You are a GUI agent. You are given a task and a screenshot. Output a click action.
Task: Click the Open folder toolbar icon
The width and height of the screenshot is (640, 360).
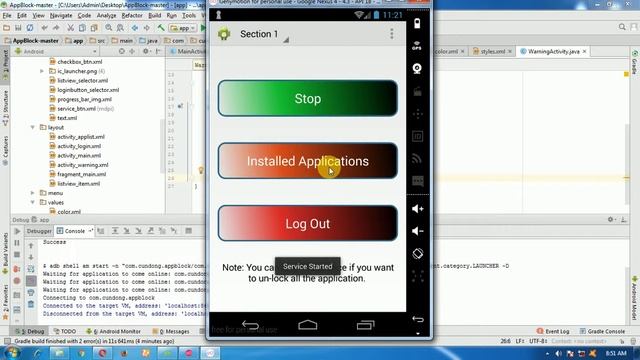coord(7,28)
